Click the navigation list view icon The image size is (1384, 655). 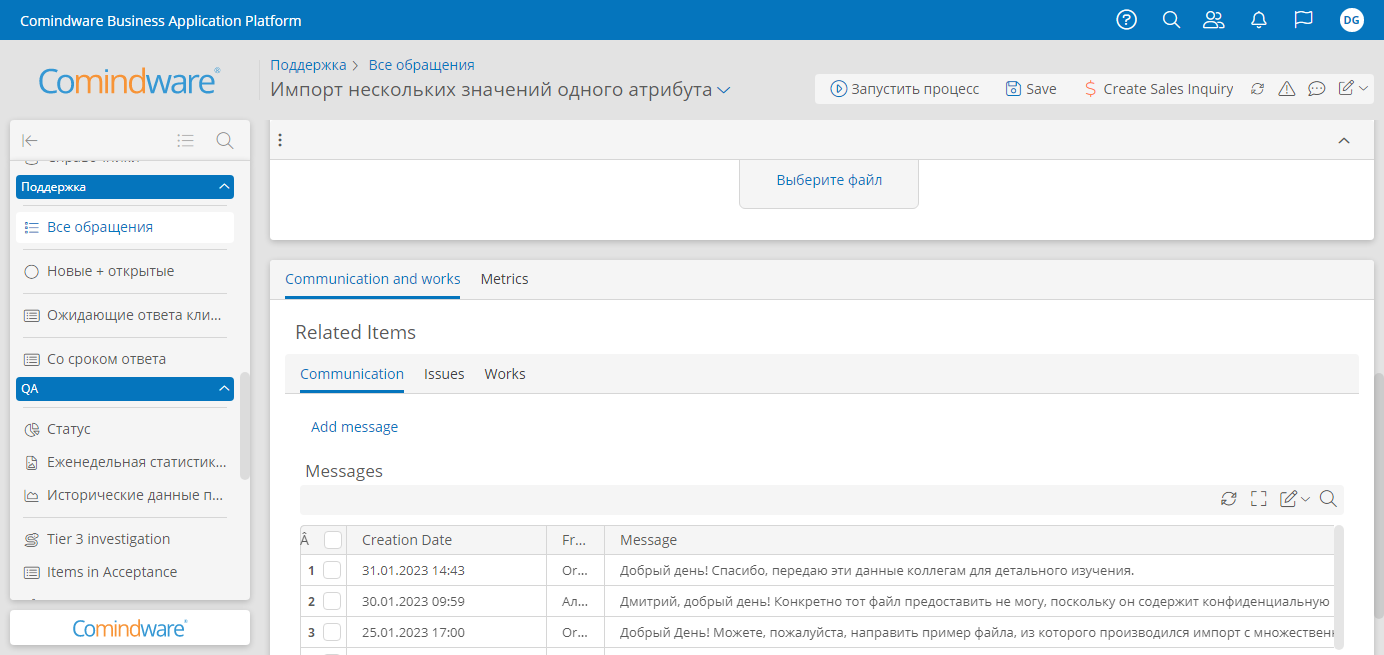pos(186,141)
